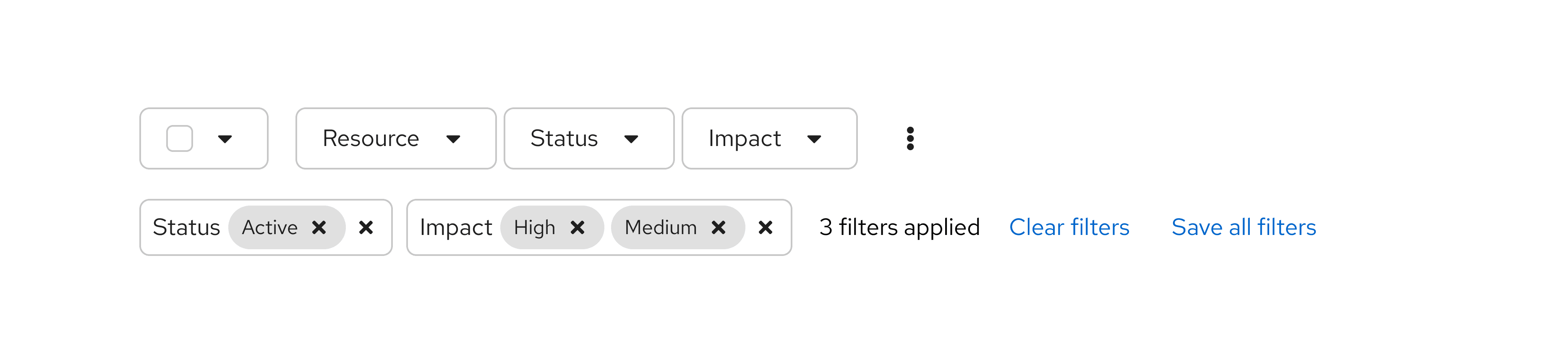Close the entire Status filter group
This screenshot has width=1568, height=339.
[366, 228]
